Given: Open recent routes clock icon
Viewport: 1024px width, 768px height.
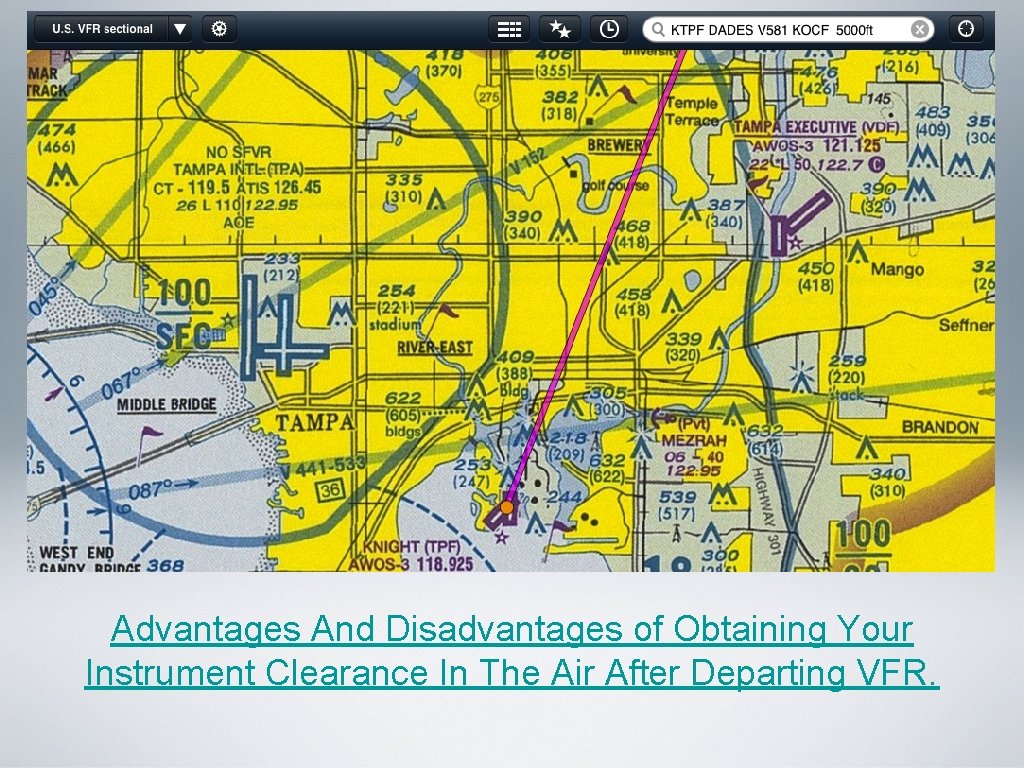Looking at the screenshot, I should (609, 29).
